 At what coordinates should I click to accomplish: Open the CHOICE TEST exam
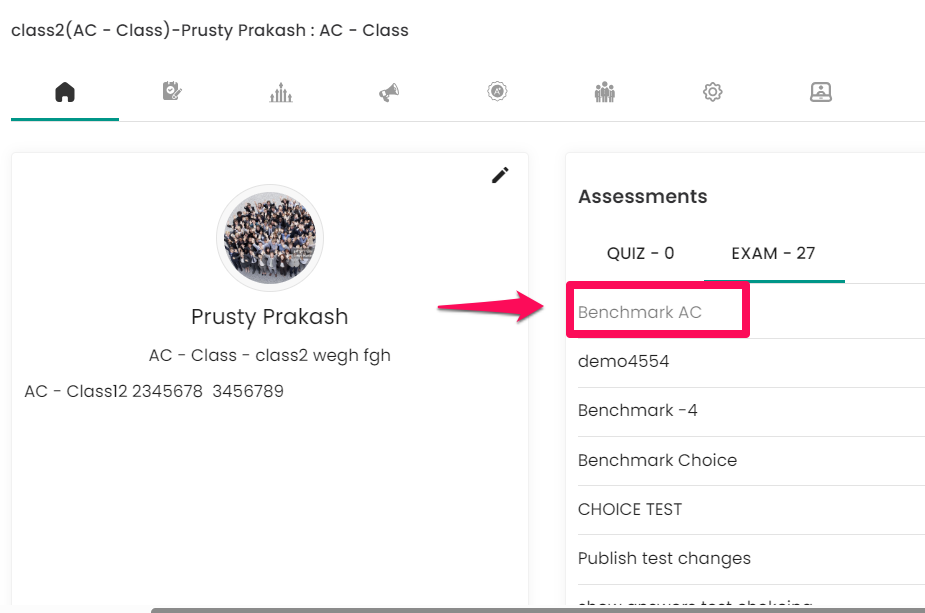[630, 509]
